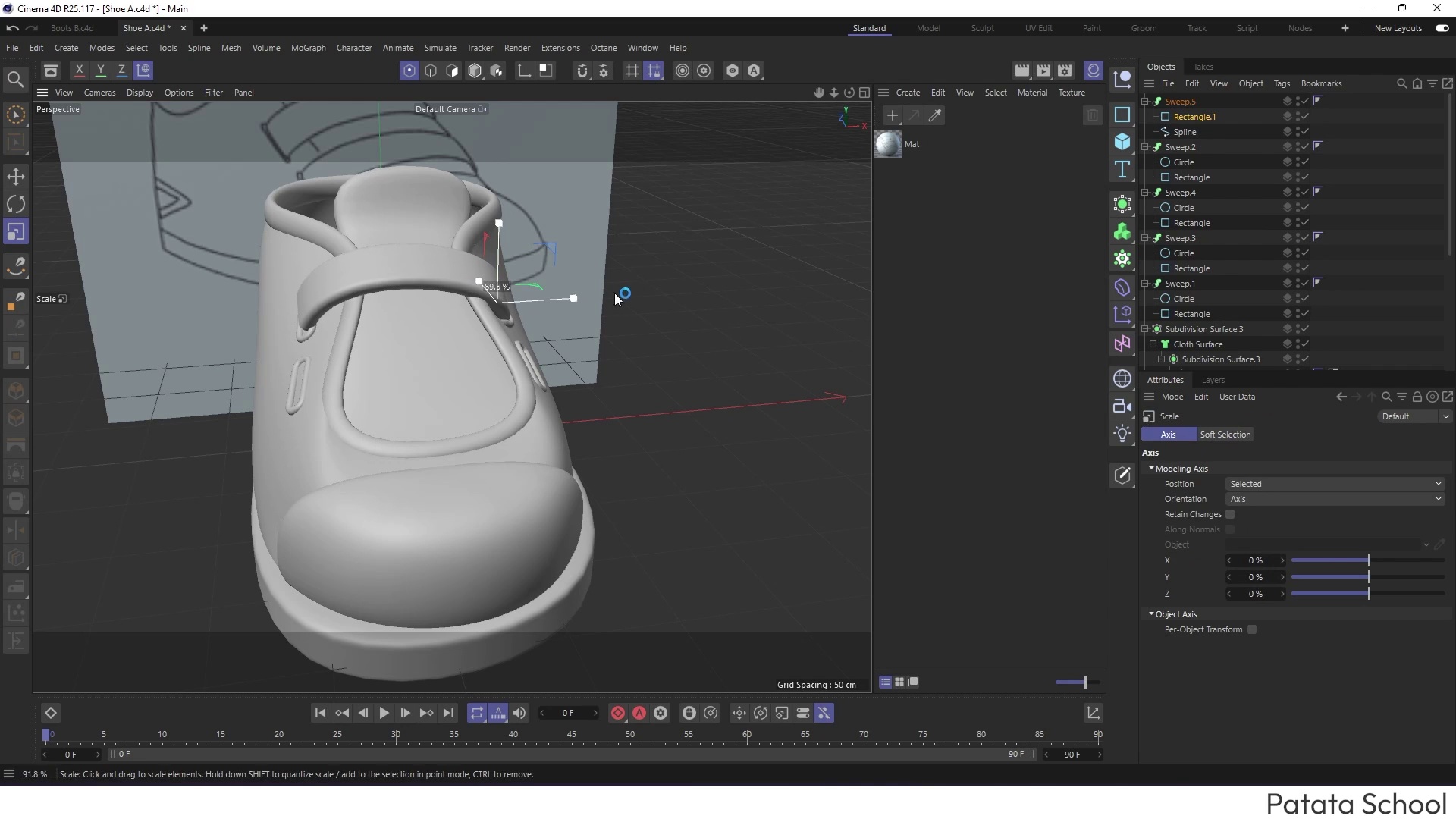Image resolution: width=1456 pixels, height=819 pixels.
Task: Click the Axis tab button
Action: tap(1168, 435)
